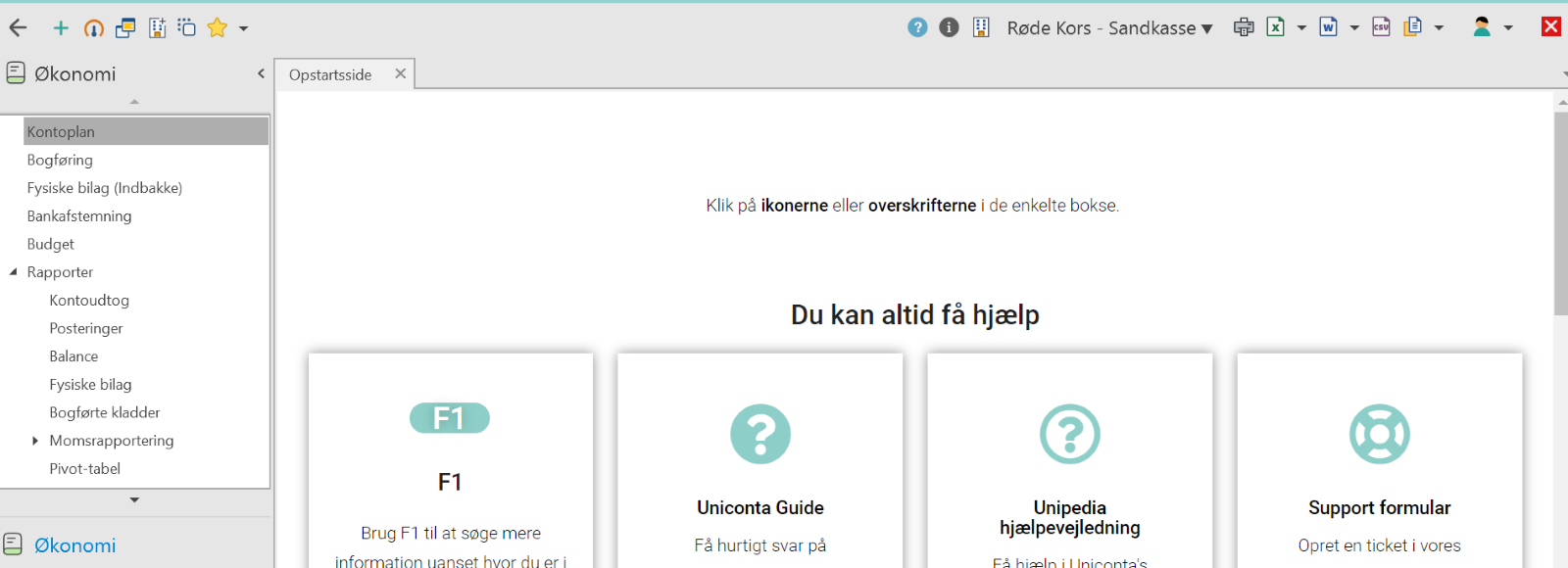1568x568 pixels.
Task: Click the tab list dropdown at far right
Action: [1563, 74]
